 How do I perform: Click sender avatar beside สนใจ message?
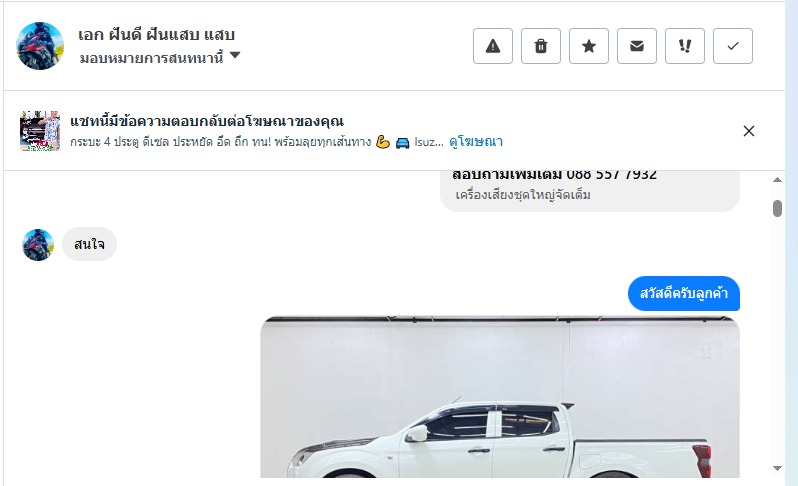coord(38,245)
